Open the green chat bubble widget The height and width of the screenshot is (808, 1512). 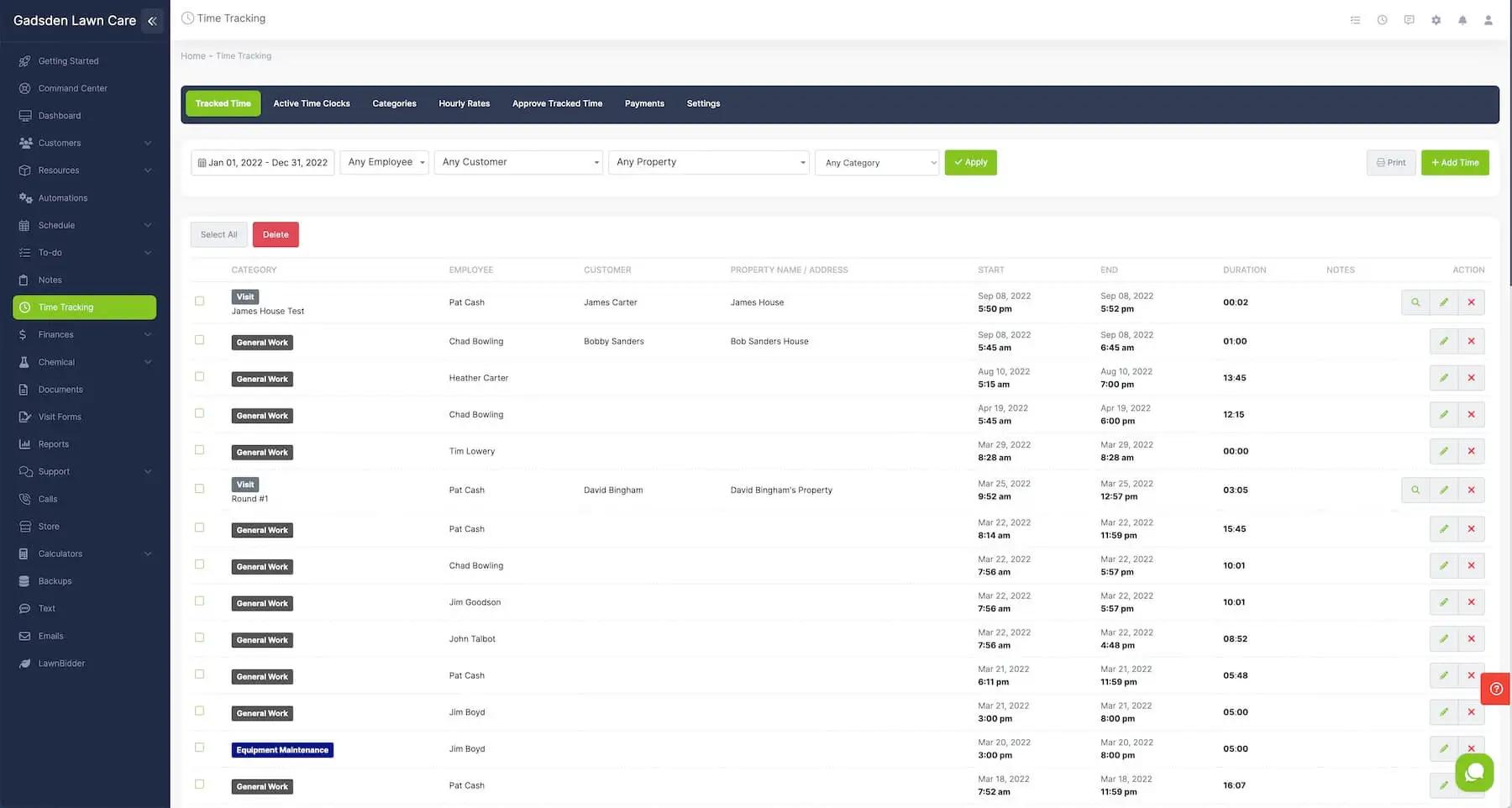(x=1474, y=773)
